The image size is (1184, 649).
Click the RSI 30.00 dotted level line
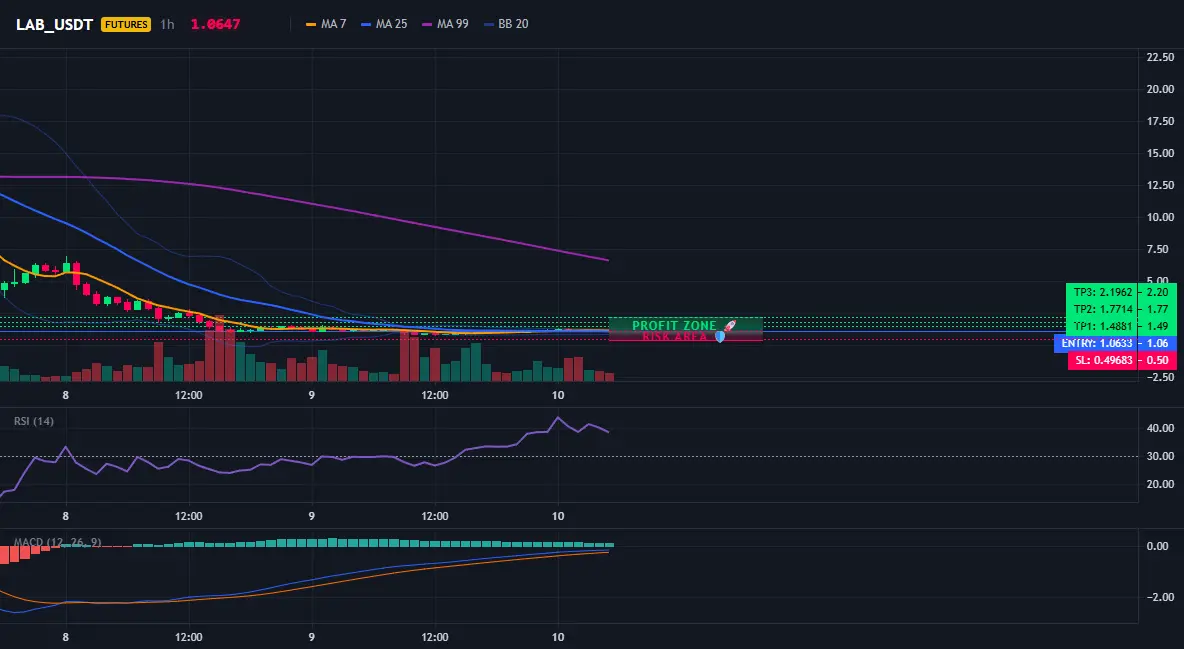569,456
